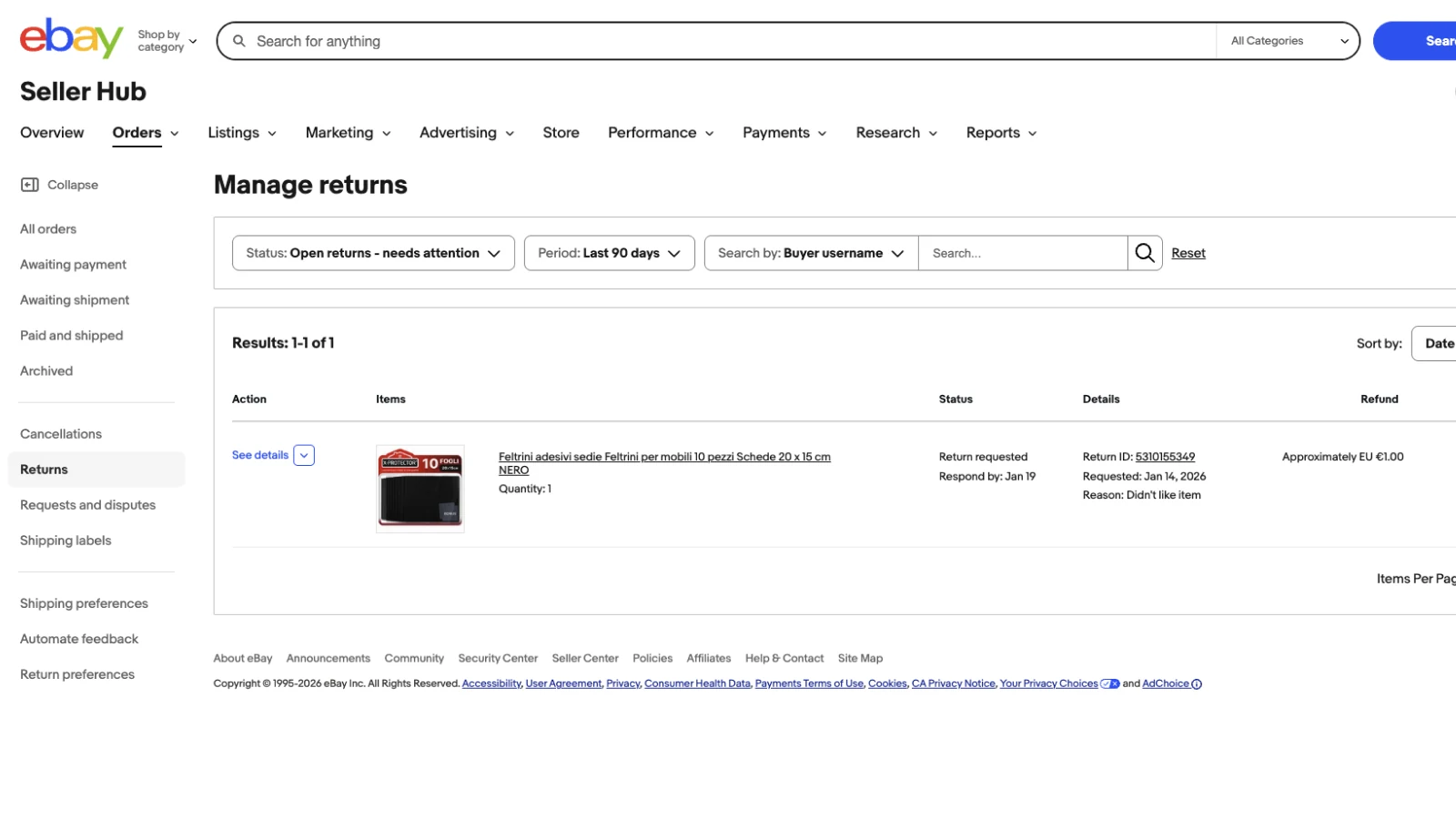This screenshot has width=1456, height=819.
Task: Open the Performance menu
Action: (x=660, y=133)
